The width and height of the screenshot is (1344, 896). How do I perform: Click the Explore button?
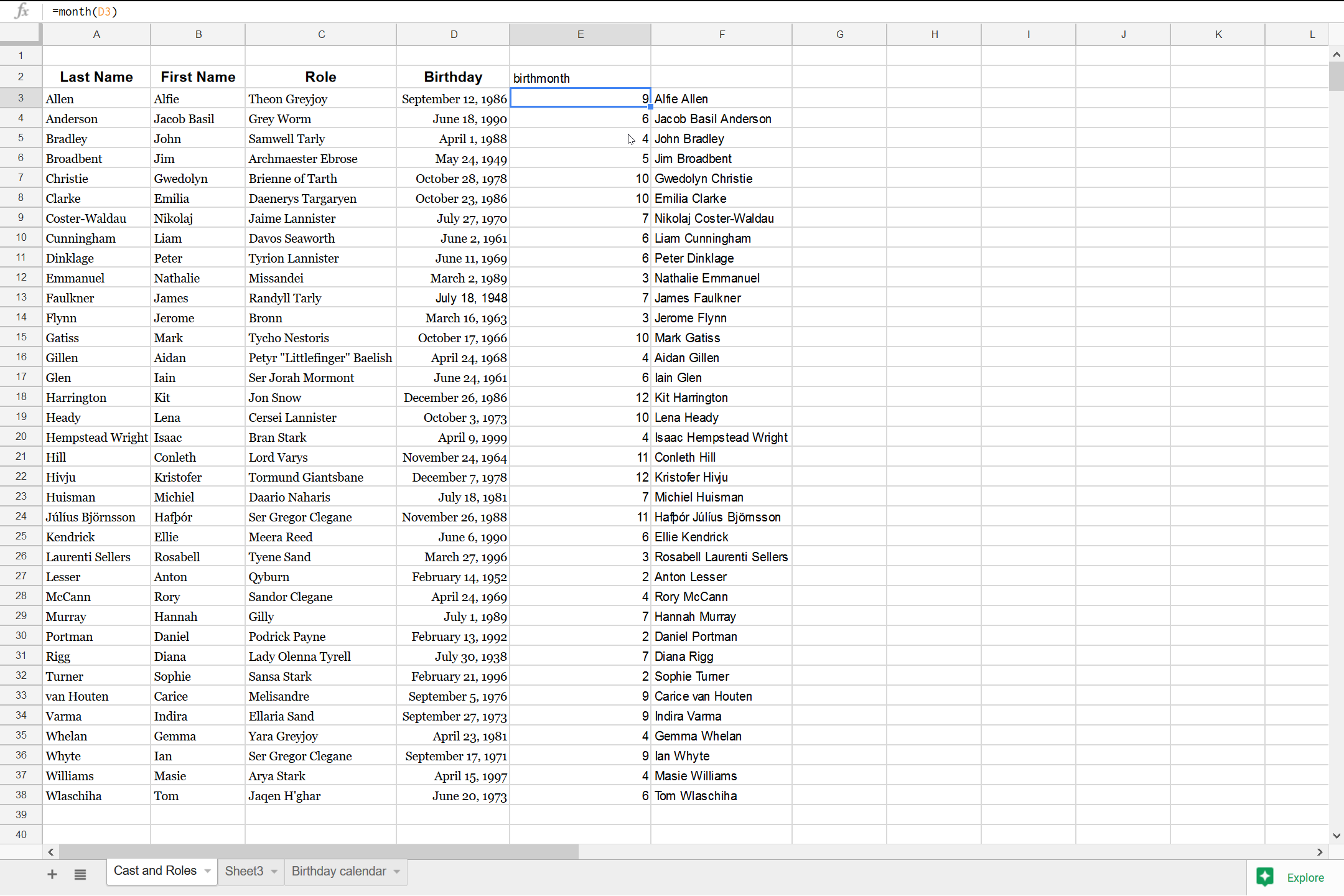[x=1305, y=877]
